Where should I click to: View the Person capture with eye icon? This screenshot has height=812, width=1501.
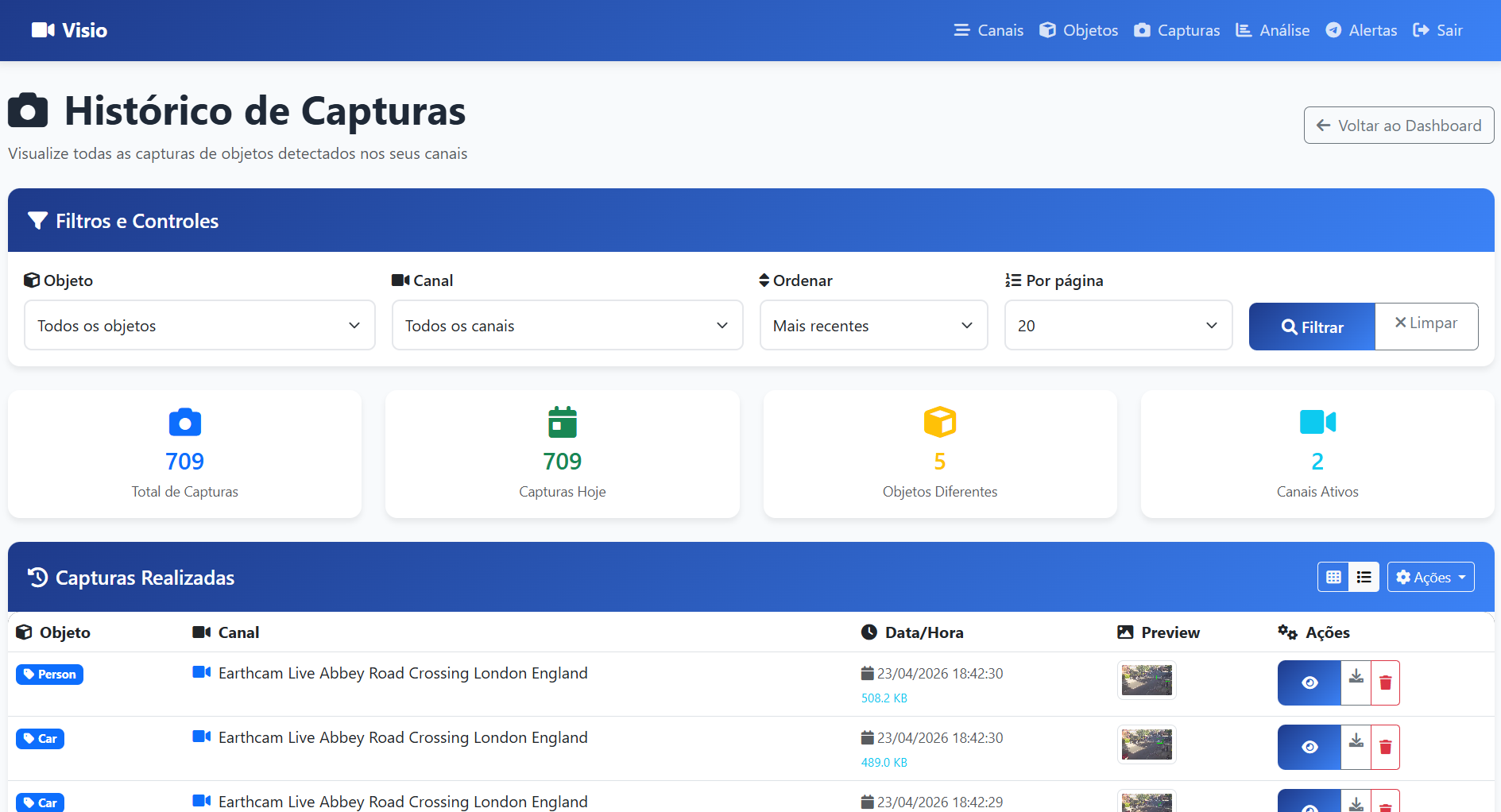1310,682
